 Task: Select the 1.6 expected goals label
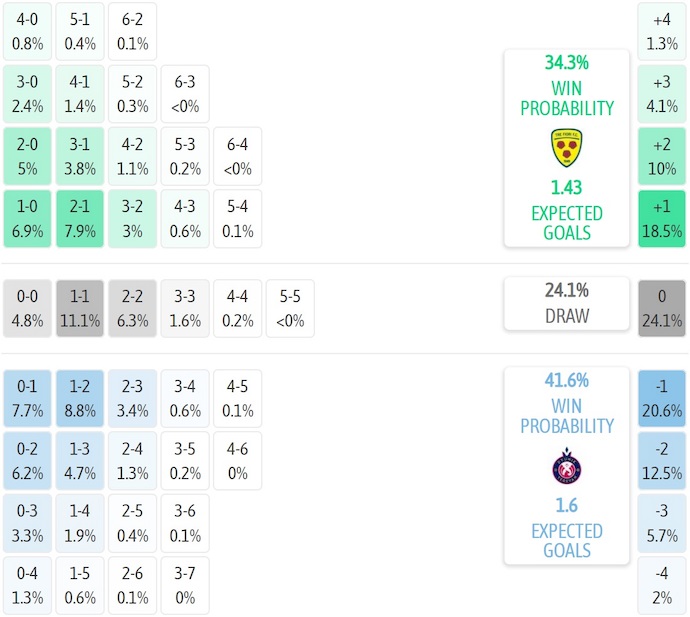[567, 506]
